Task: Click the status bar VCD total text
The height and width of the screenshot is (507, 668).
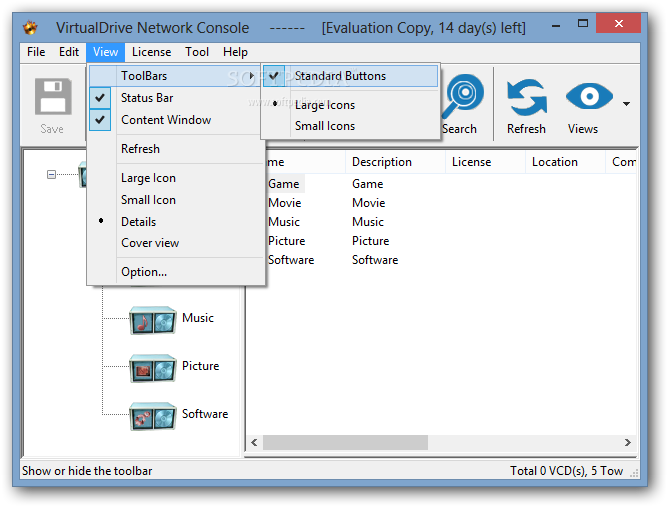Action: [567, 471]
